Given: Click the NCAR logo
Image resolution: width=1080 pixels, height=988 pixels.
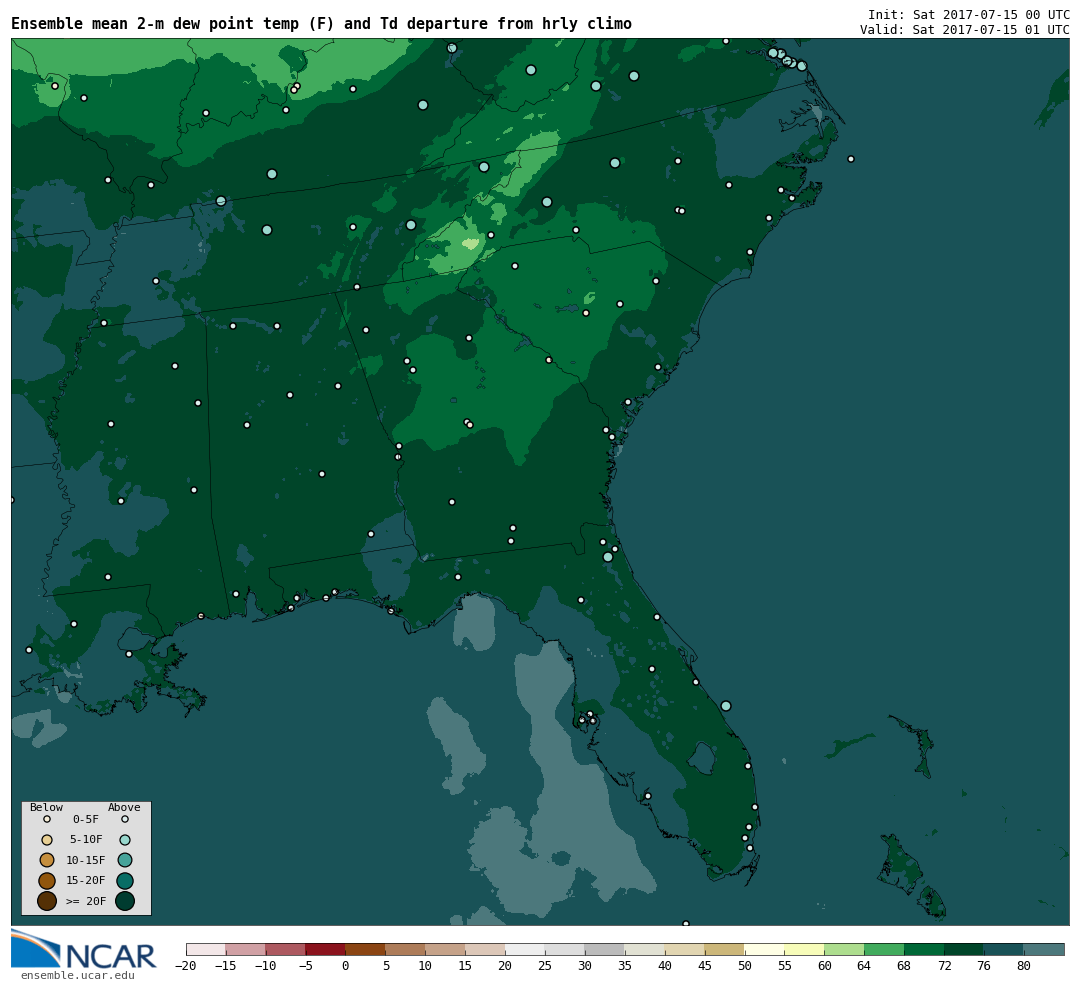Looking at the screenshot, I should point(84,949).
